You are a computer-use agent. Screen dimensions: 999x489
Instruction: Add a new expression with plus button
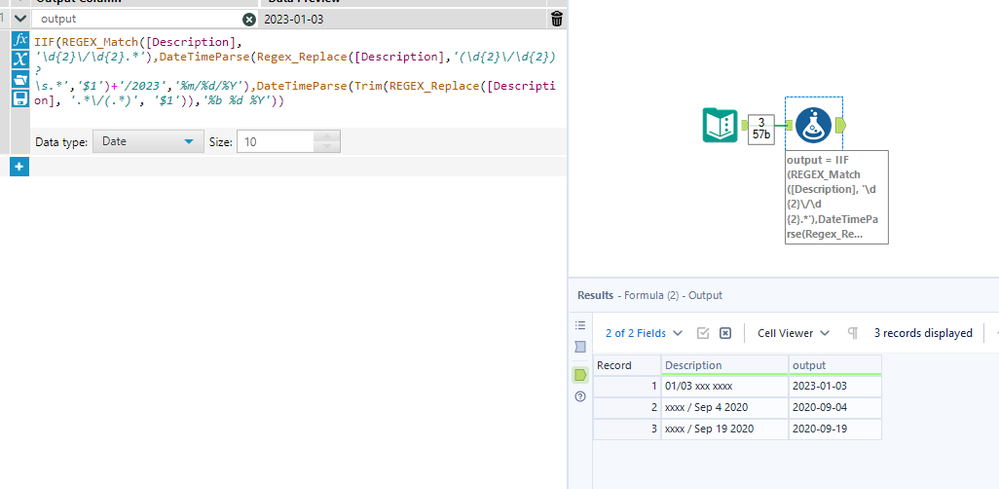[x=19, y=167]
